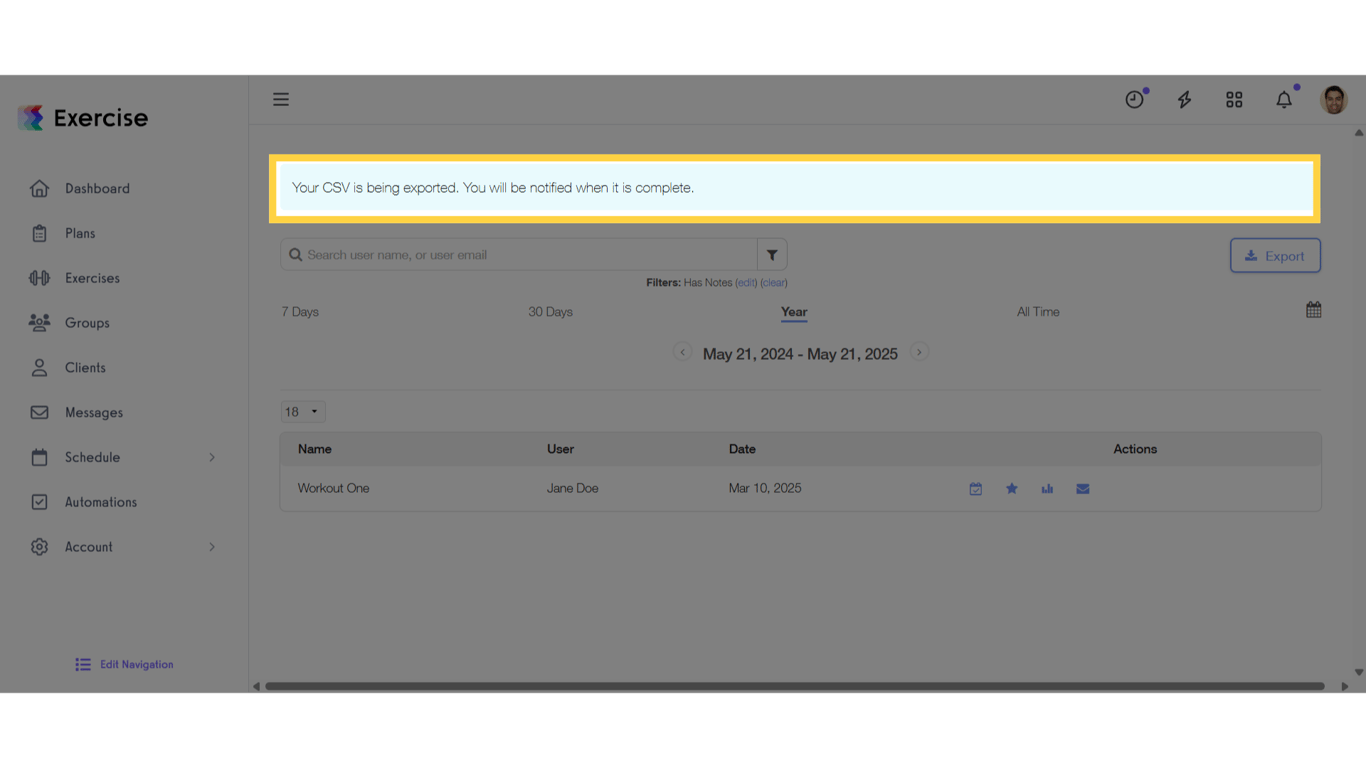
Task: Switch to the Clients section
Action: click(85, 367)
